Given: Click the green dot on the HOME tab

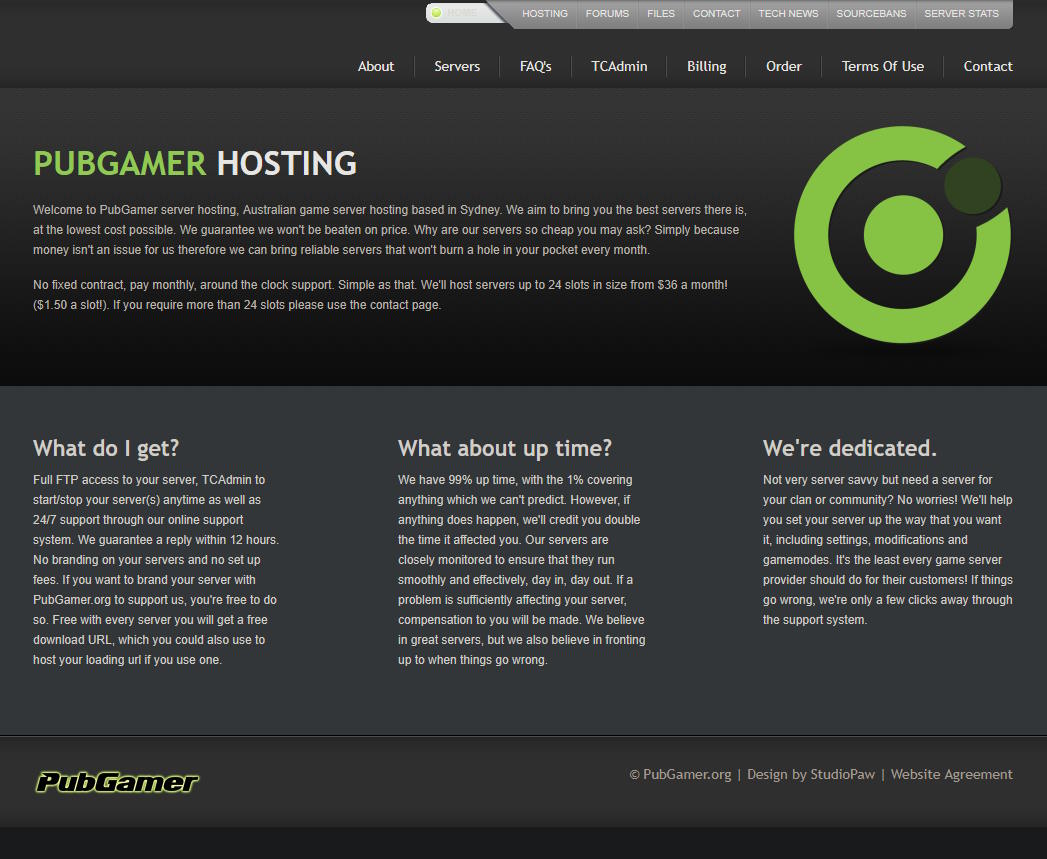Looking at the screenshot, I should pyautogui.click(x=435, y=12).
